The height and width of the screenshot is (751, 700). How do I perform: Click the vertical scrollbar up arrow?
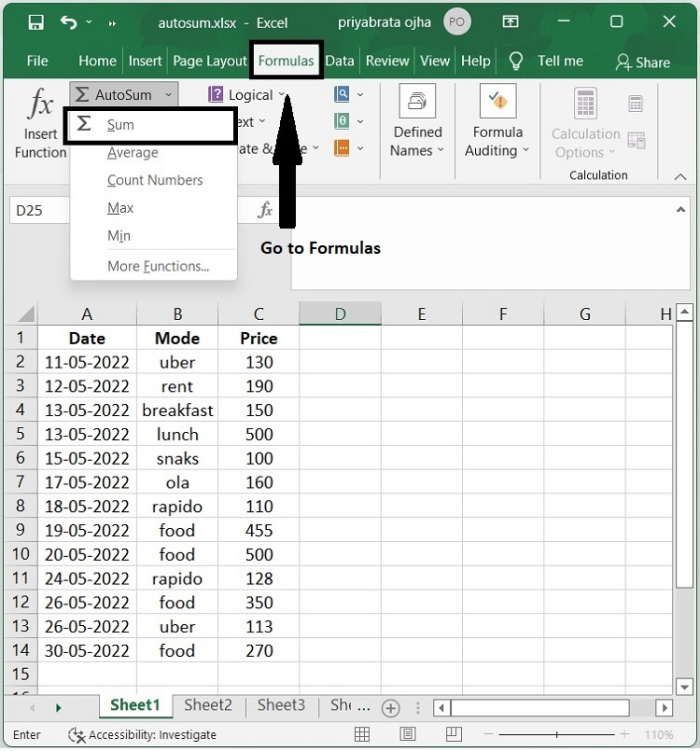[x=684, y=312]
